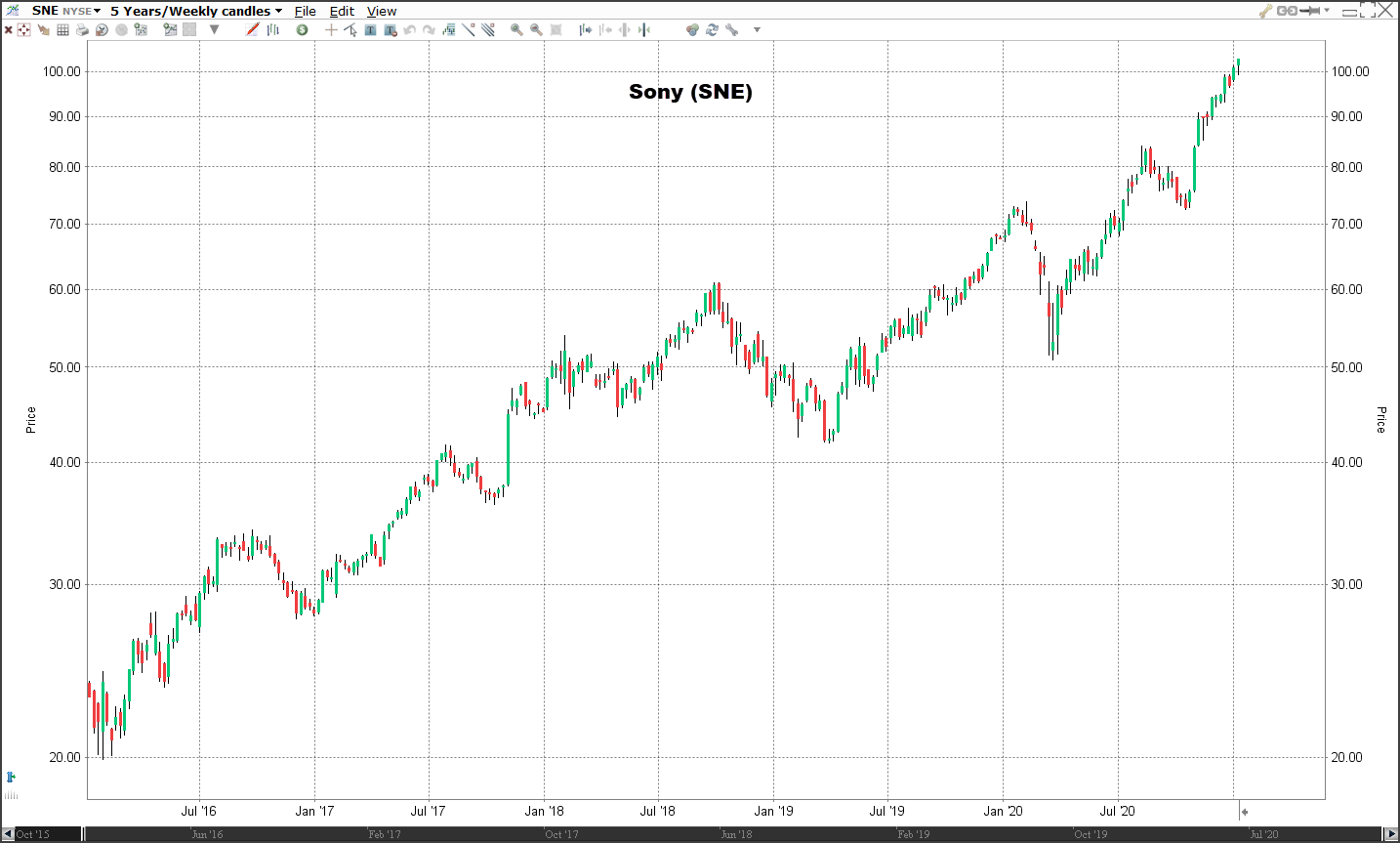Image resolution: width=1400 pixels, height=843 pixels.
Task: Open the View menu
Action: click(382, 11)
